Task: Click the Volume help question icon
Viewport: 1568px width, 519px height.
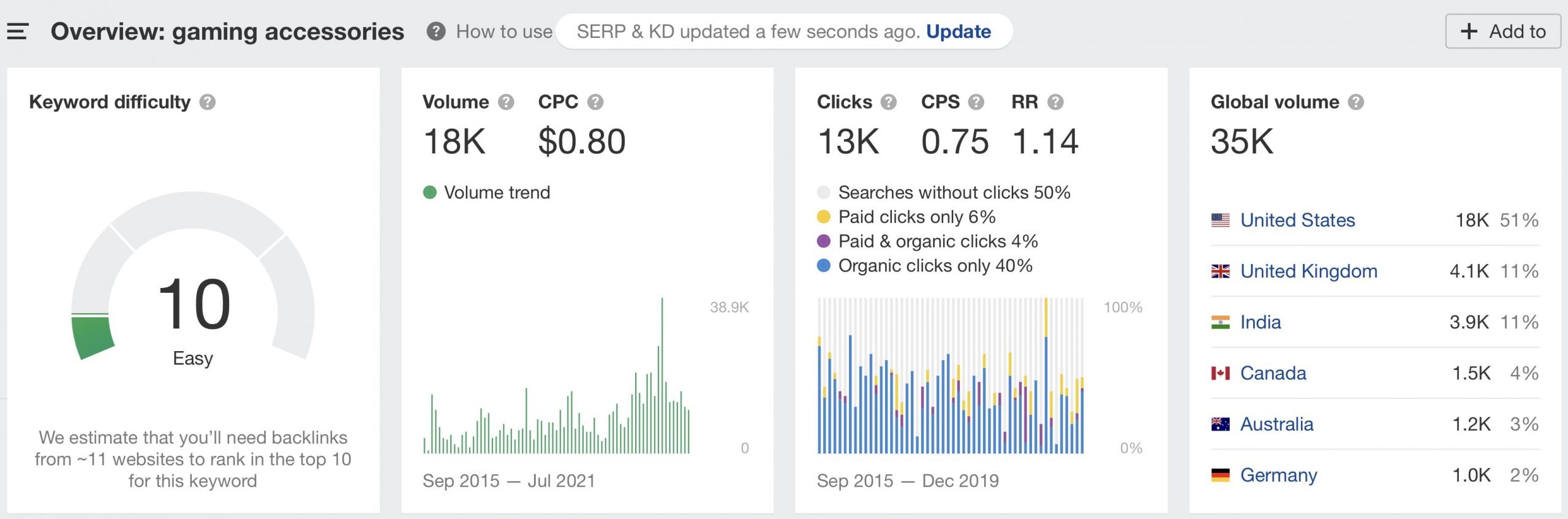Action: 506,102
